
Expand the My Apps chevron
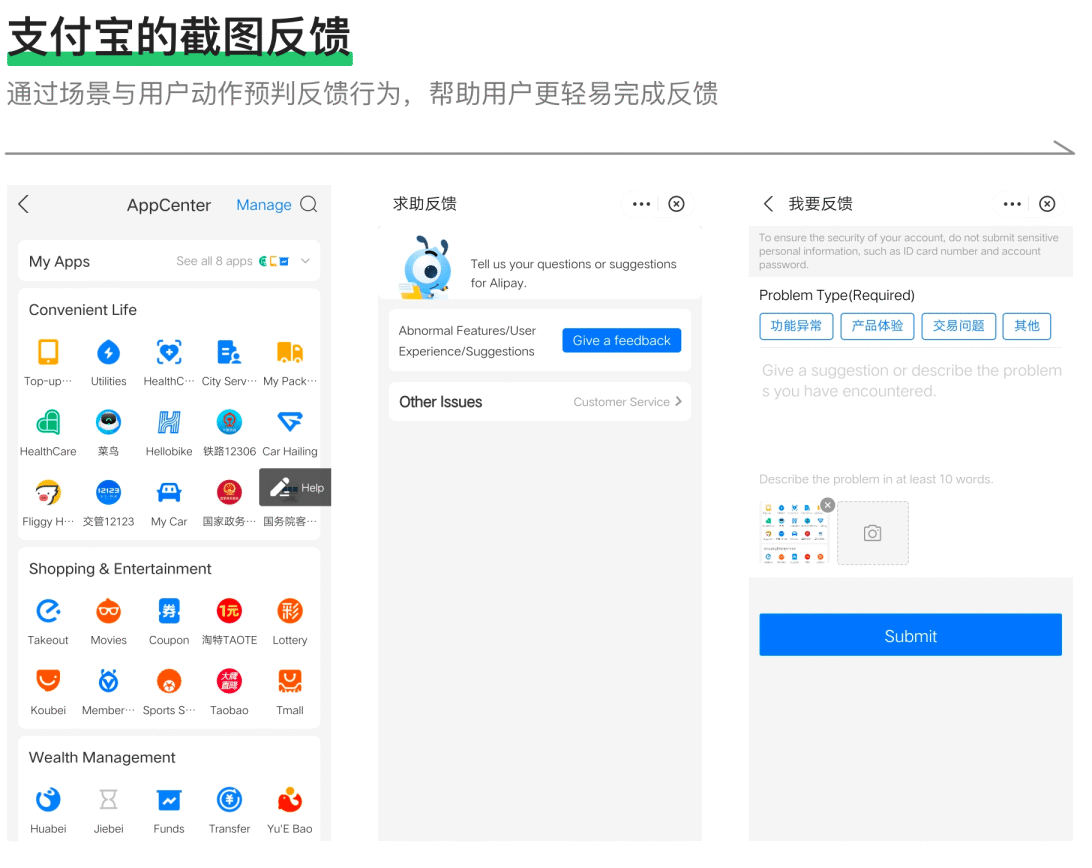[305, 262]
